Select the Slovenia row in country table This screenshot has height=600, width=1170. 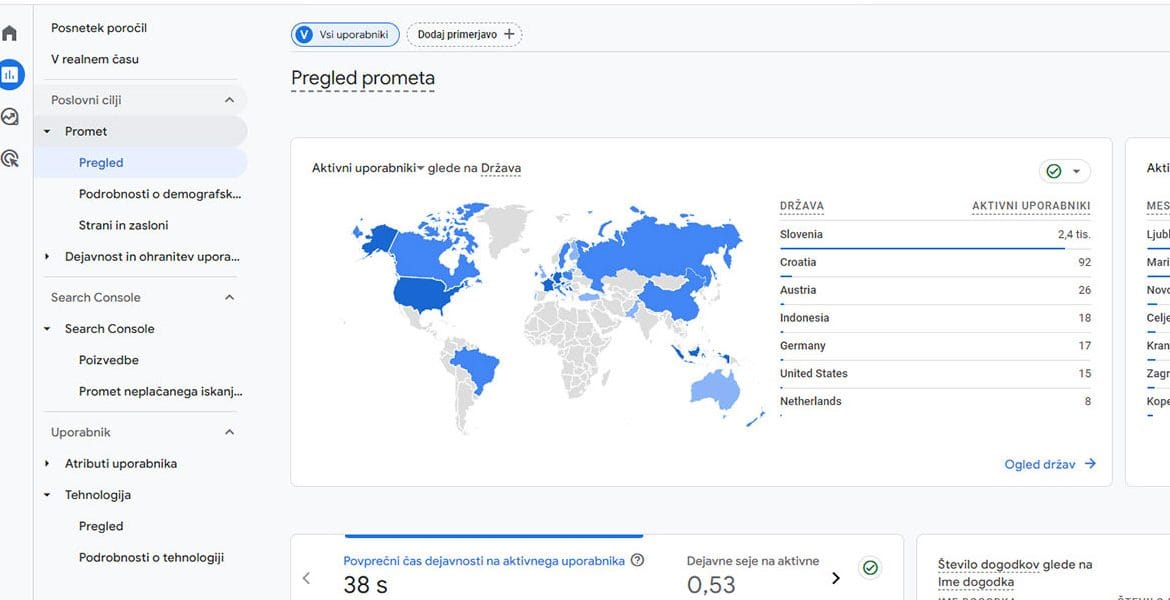(934, 234)
